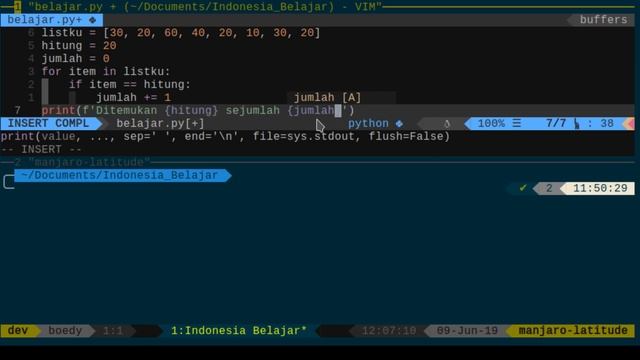640x360 pixels.
Task: Click the diamond icon next to python
Action: (399, 124)
